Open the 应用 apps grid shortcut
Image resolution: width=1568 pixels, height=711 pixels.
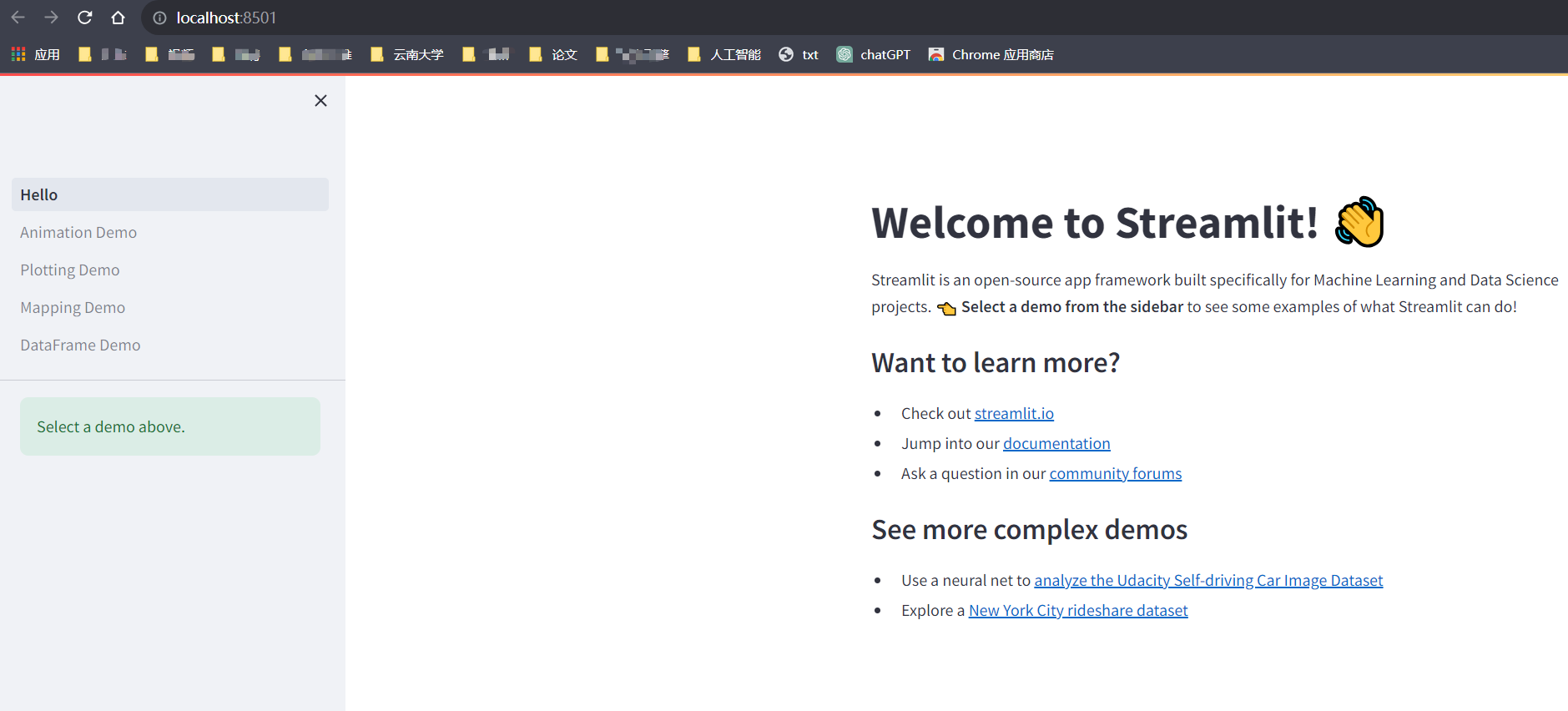[x=36, y=54]
